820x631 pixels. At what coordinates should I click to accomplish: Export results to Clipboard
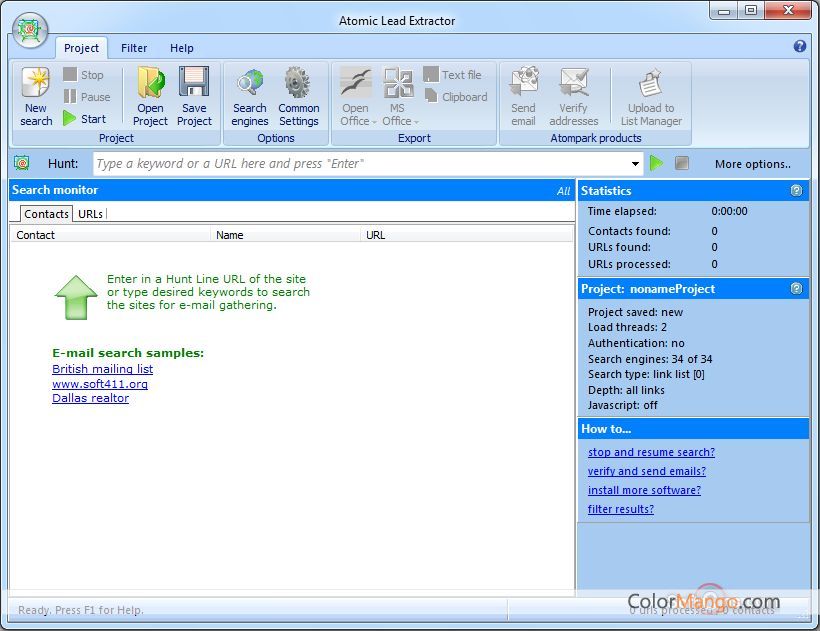pos(455,97)
